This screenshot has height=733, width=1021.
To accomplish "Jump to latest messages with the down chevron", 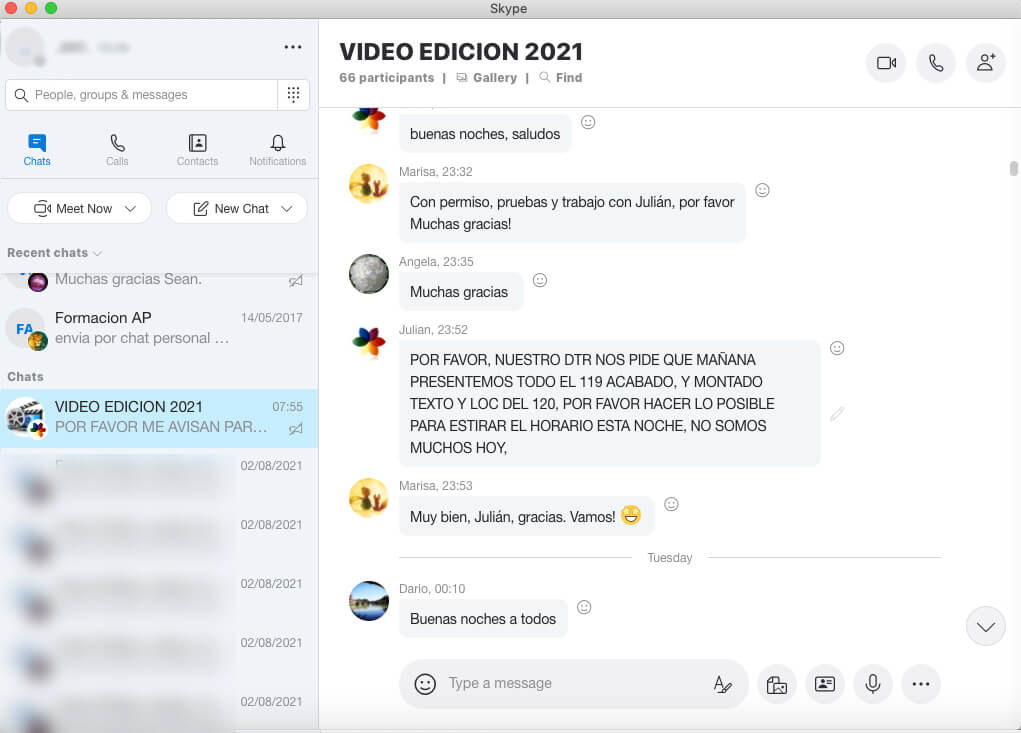I will click(986, 627).
